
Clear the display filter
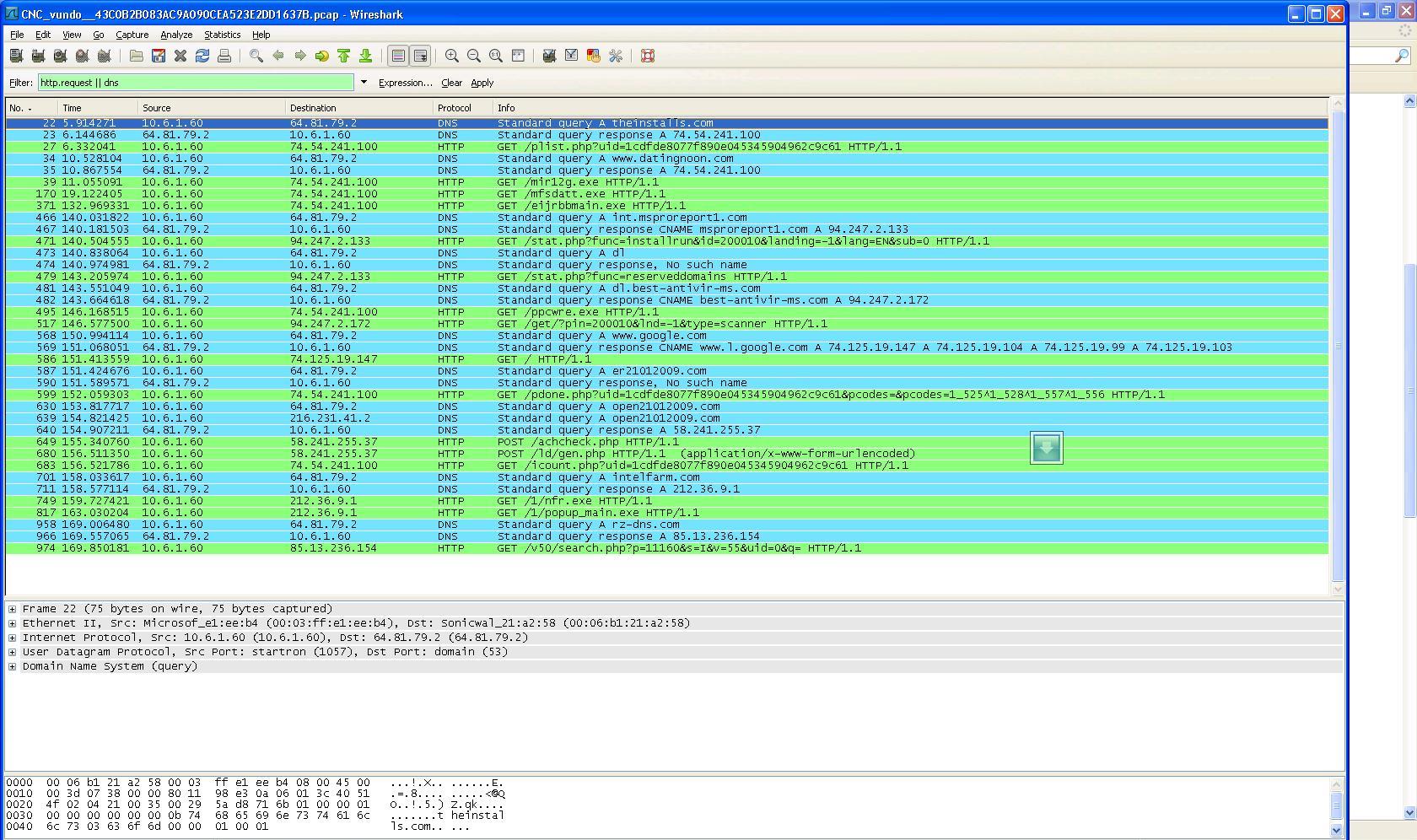tap(451, 83)
